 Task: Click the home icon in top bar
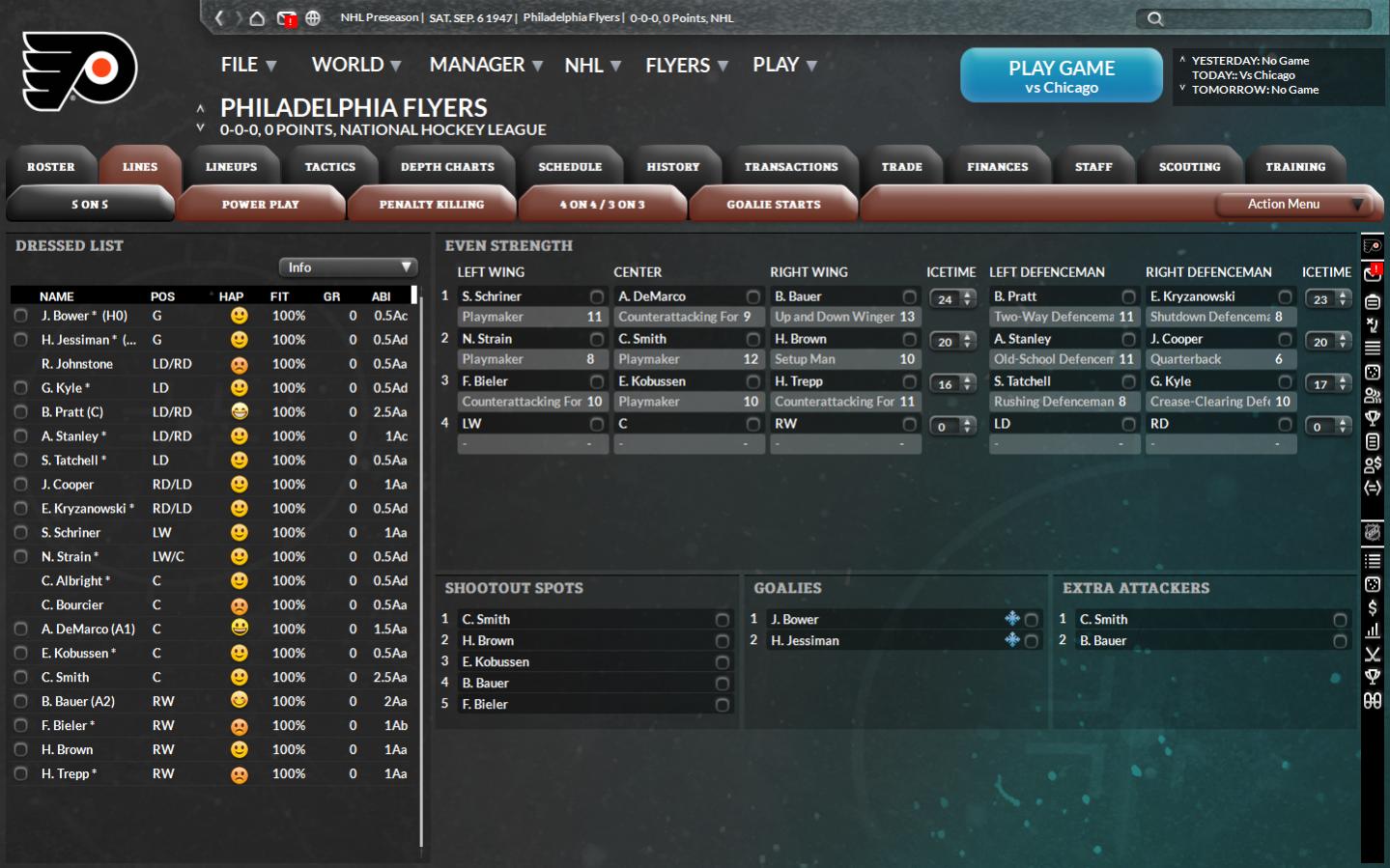coord(257,18)
